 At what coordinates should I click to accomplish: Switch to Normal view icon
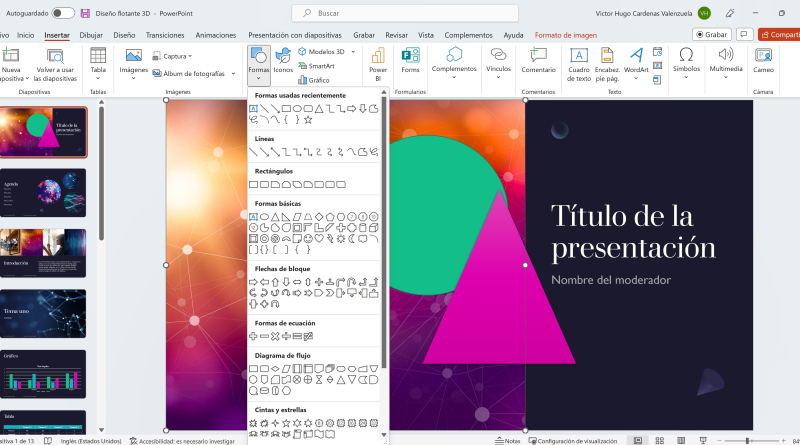click(638, 440)
